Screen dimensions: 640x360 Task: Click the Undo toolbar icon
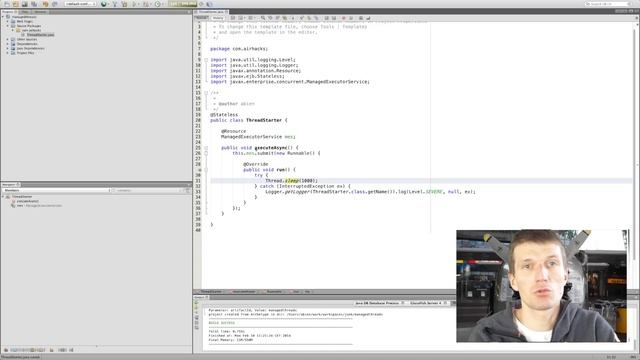45,4
